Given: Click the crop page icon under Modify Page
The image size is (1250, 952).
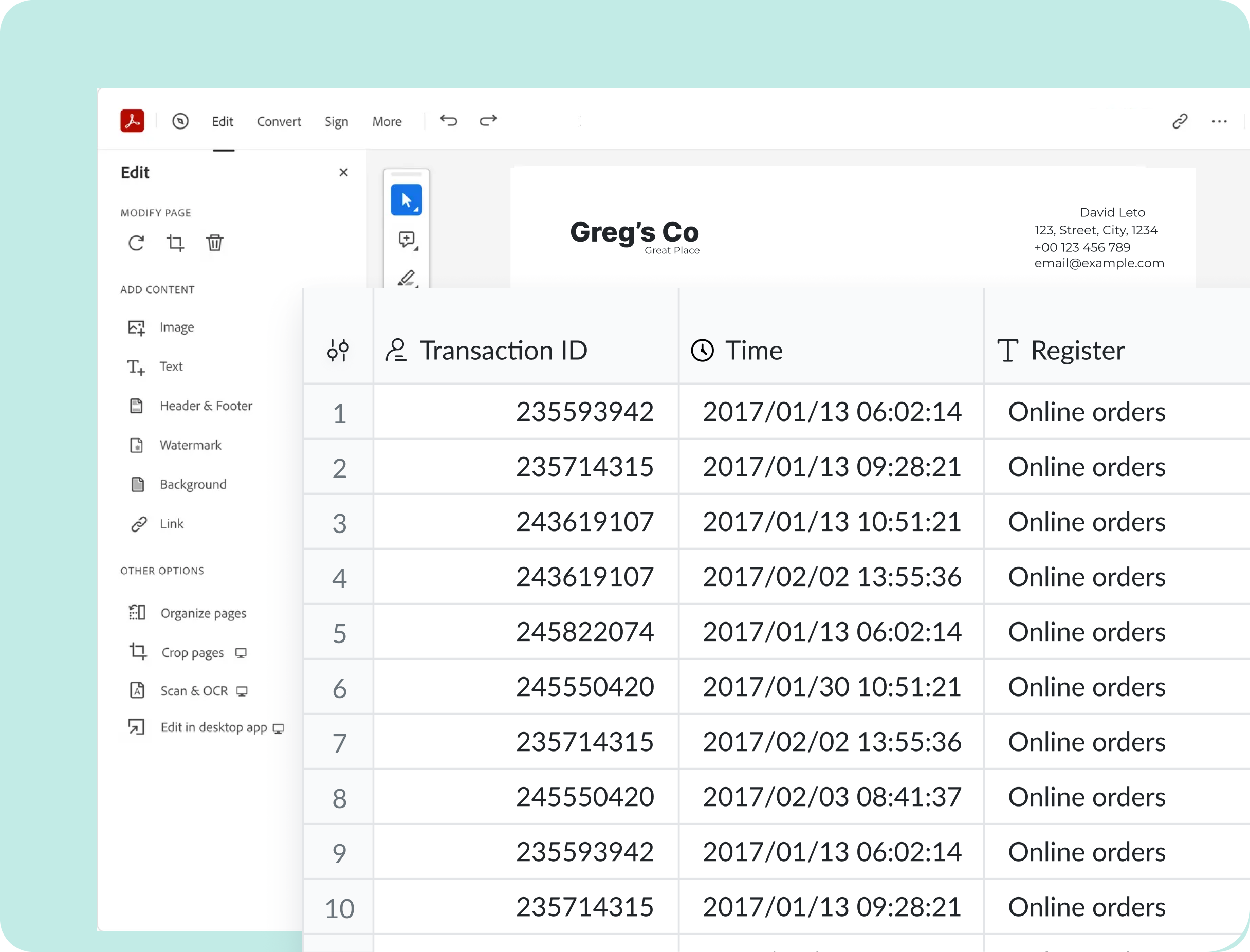Looking at the screenshot, I should 175,243.
